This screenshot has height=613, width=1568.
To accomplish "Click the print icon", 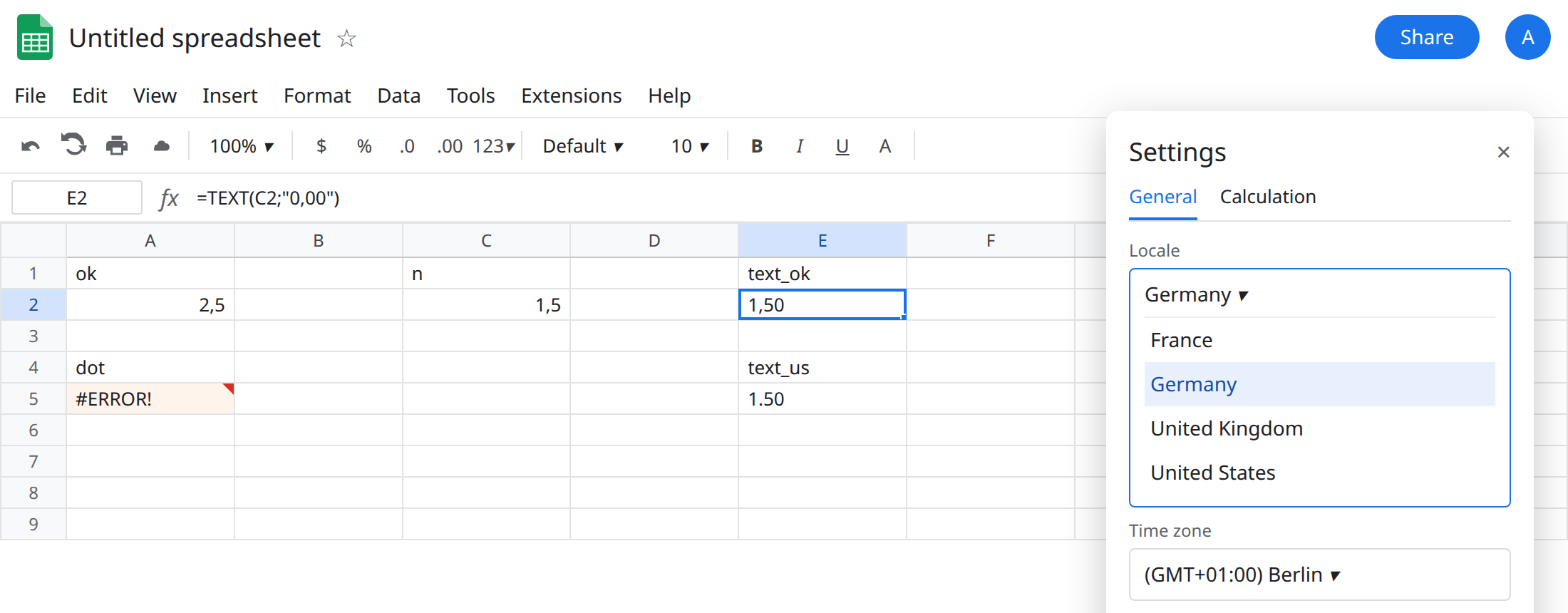I will (117, 146).
